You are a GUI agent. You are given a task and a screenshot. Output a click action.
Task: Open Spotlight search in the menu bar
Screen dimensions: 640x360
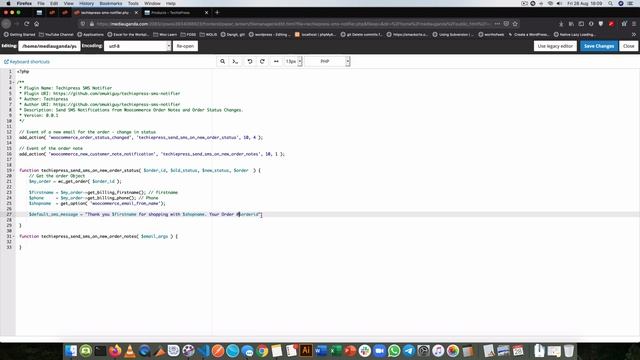tap(610, 3)
